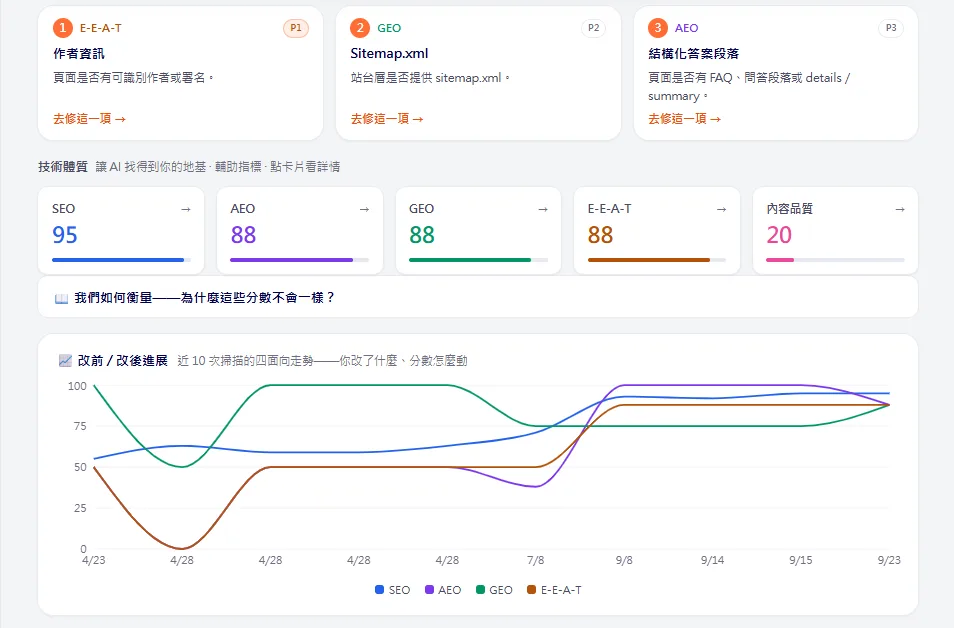Click the 9/23 date on chart axis
This screenshot has width=954, height=628.
pos(889,560)
